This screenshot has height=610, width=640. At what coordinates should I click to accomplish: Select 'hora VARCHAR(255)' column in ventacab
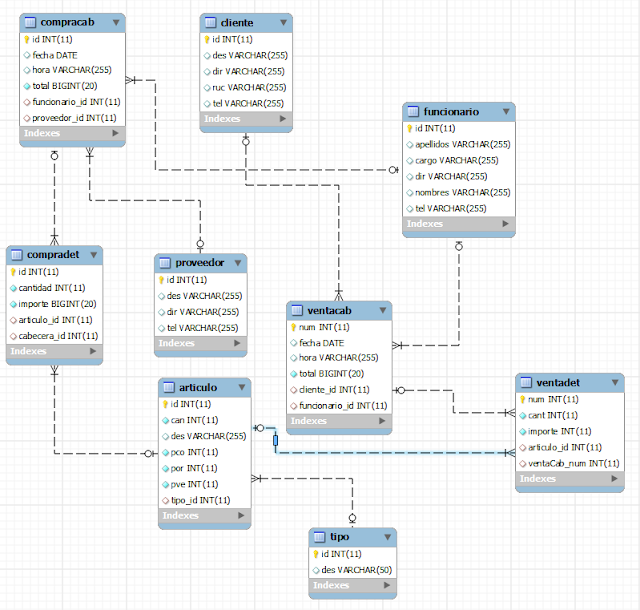click(x=339, y=358)
